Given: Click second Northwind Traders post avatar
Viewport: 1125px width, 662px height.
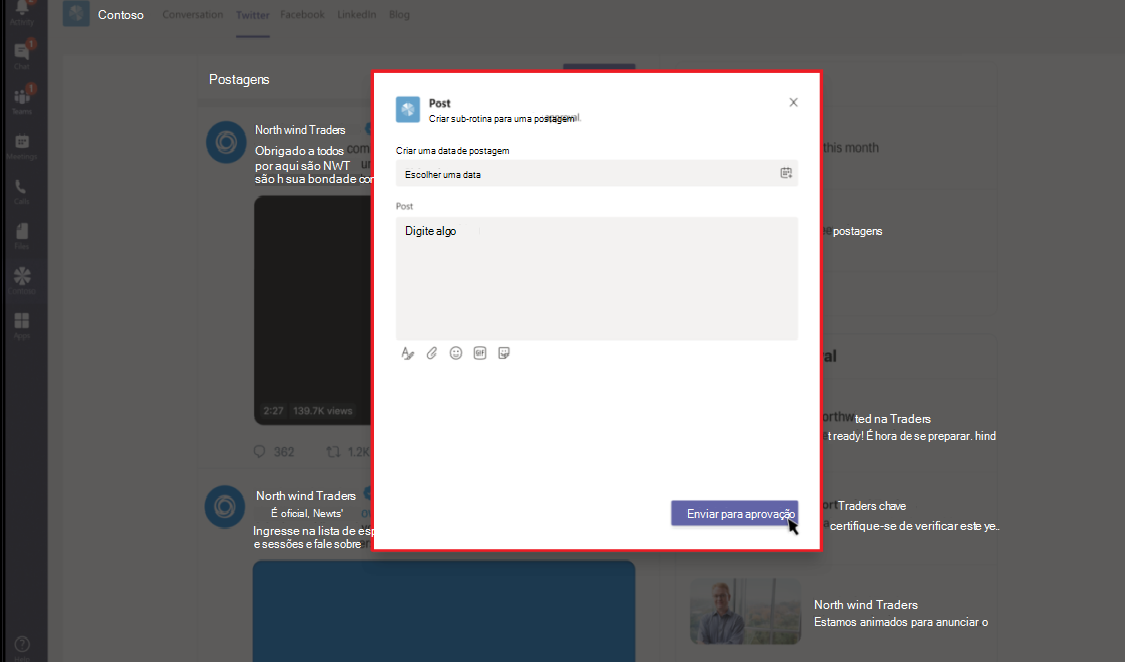Looking at the screenshot, I should (225, 506).
